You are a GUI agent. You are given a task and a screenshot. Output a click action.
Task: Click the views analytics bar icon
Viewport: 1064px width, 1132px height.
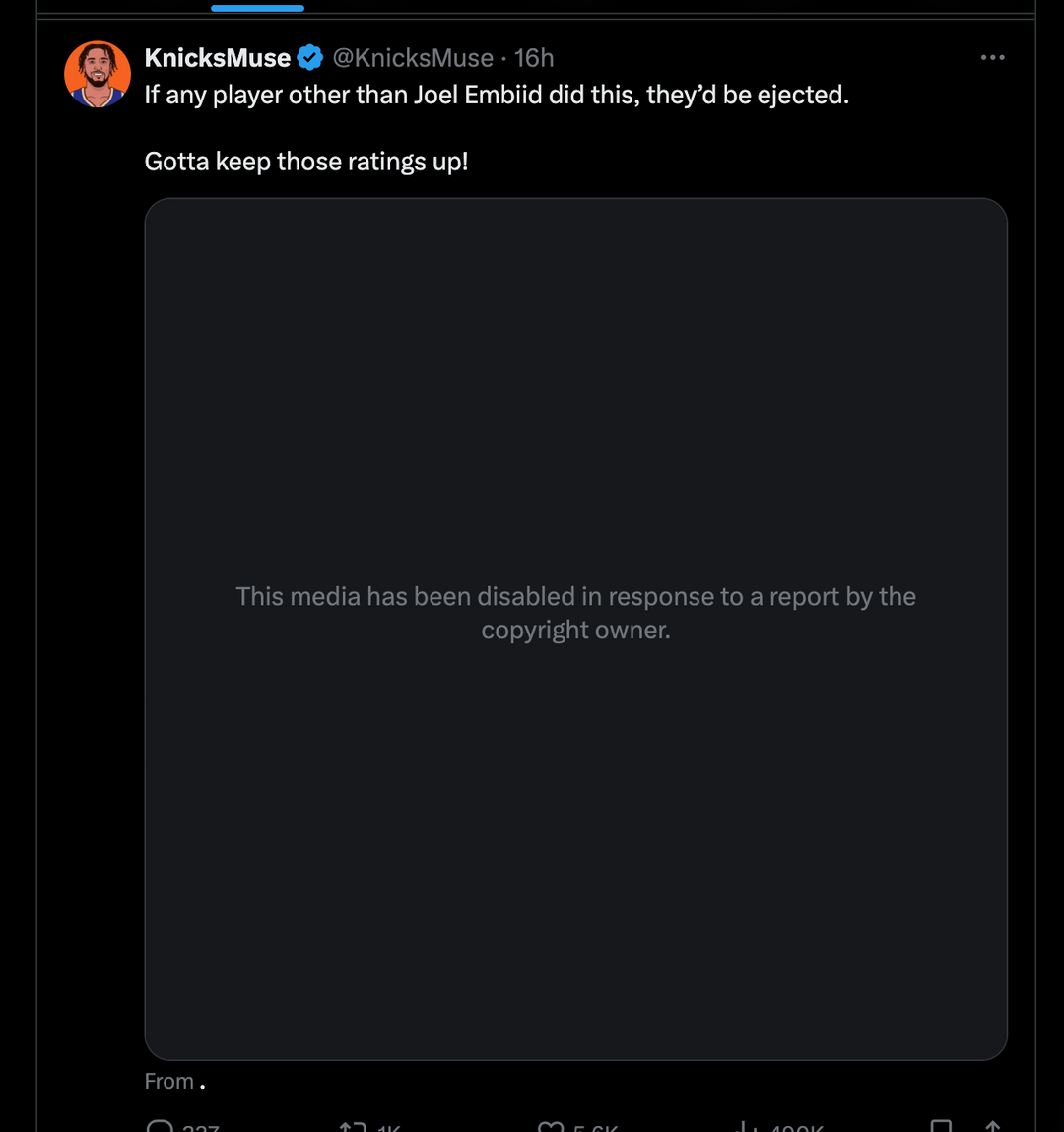(x=748, y=1126)
